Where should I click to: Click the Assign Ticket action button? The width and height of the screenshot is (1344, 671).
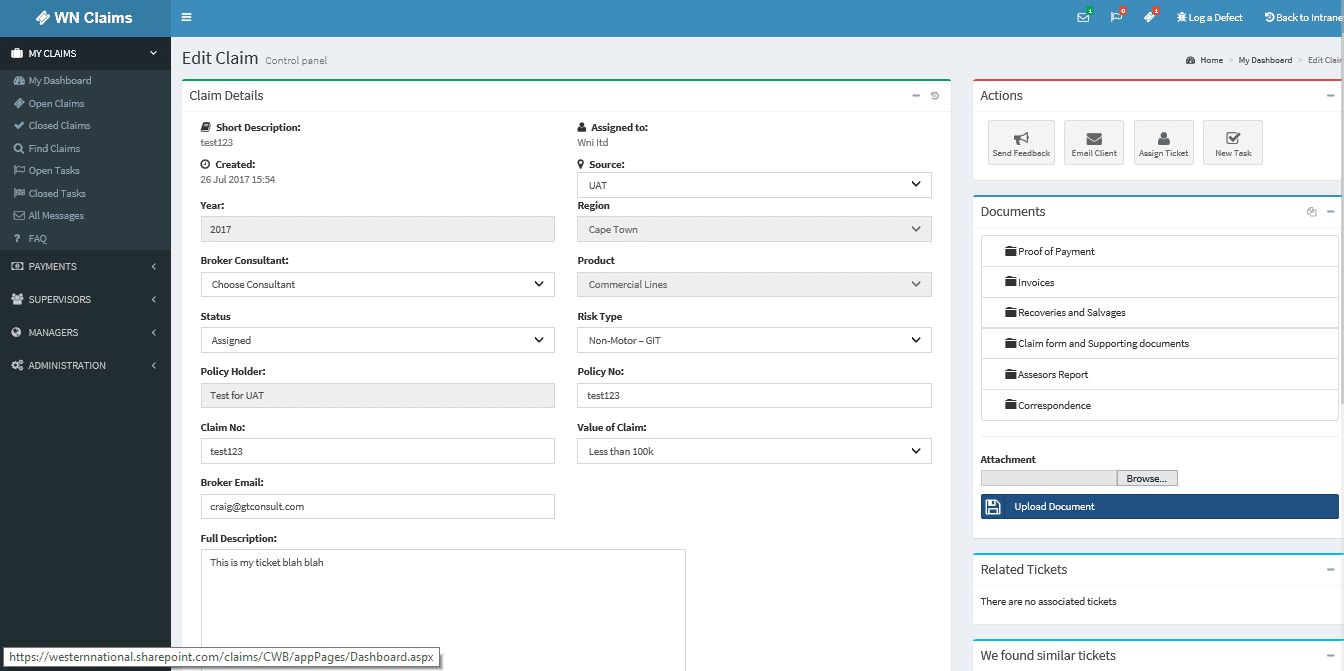coord(1164,142)
